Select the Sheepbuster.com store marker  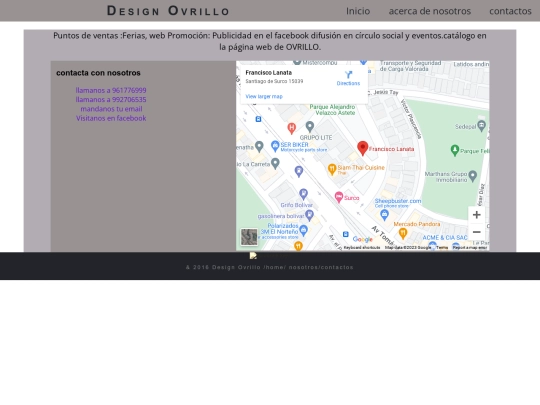[x=384, y=215]
